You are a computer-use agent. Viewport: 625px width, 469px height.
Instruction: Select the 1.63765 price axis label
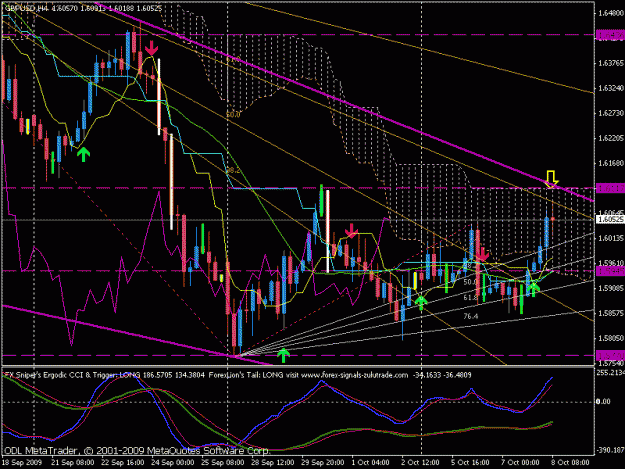[610, 63]
